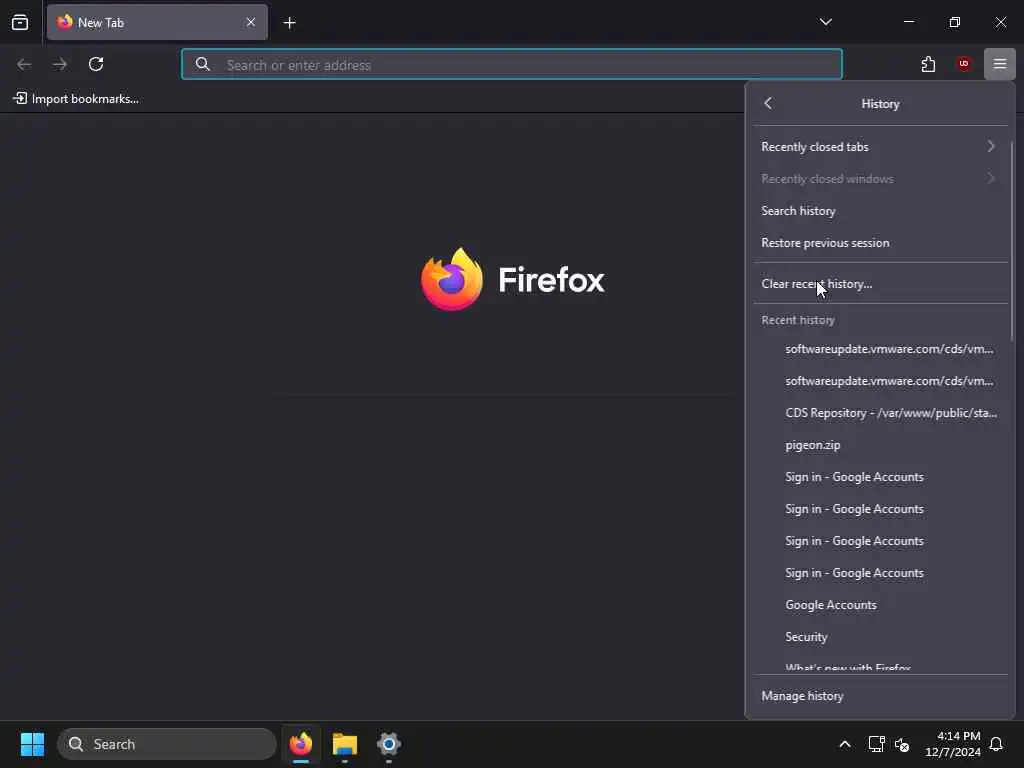Show hidden system tray icons
This screenshot has height=768, width=1024.
844,744
